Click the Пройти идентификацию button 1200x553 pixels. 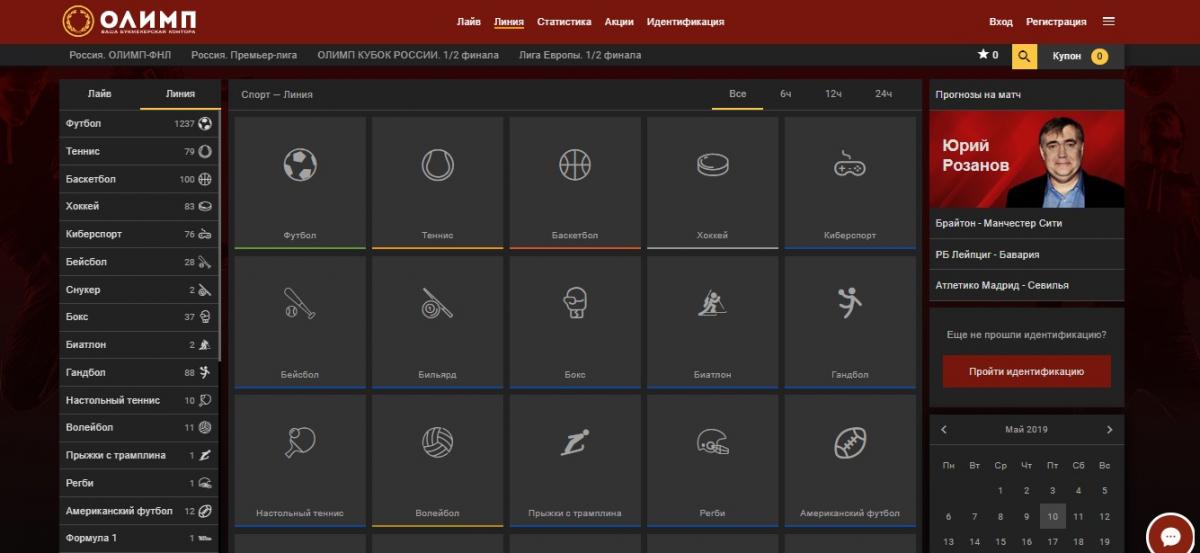click(x=1026, y=371)
